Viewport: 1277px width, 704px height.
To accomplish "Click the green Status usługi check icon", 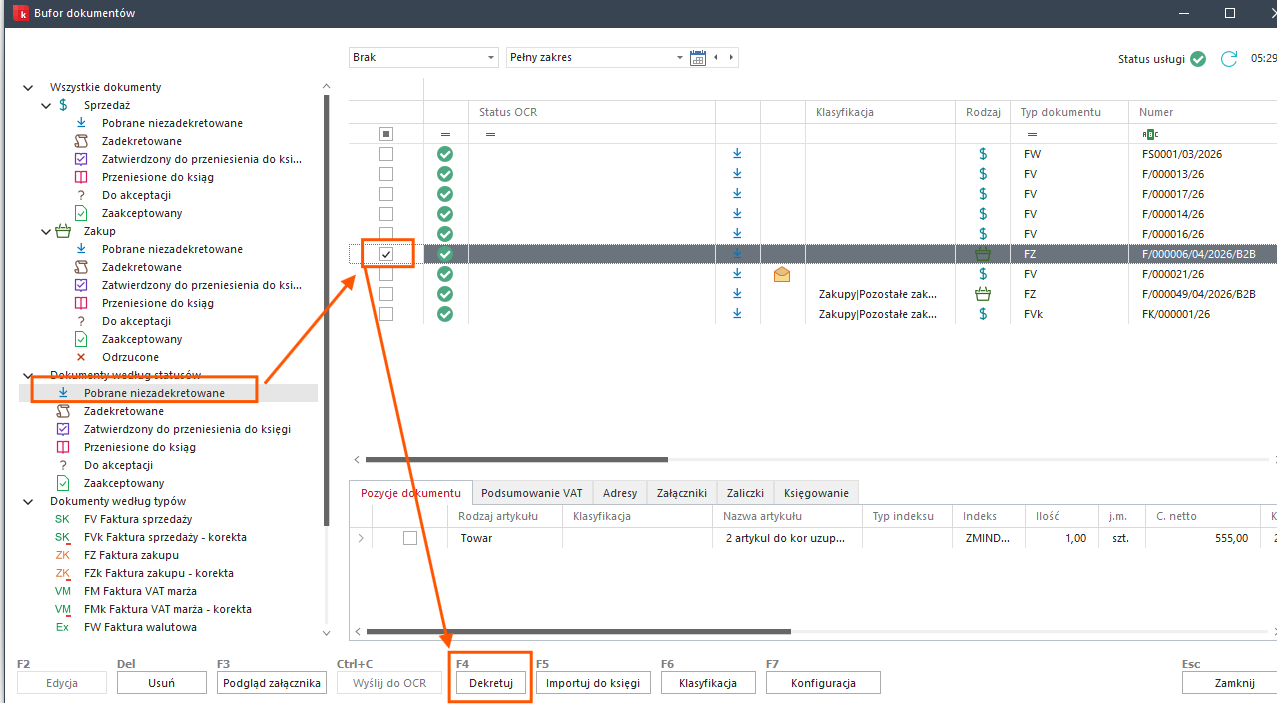I will pos(1197,59).
